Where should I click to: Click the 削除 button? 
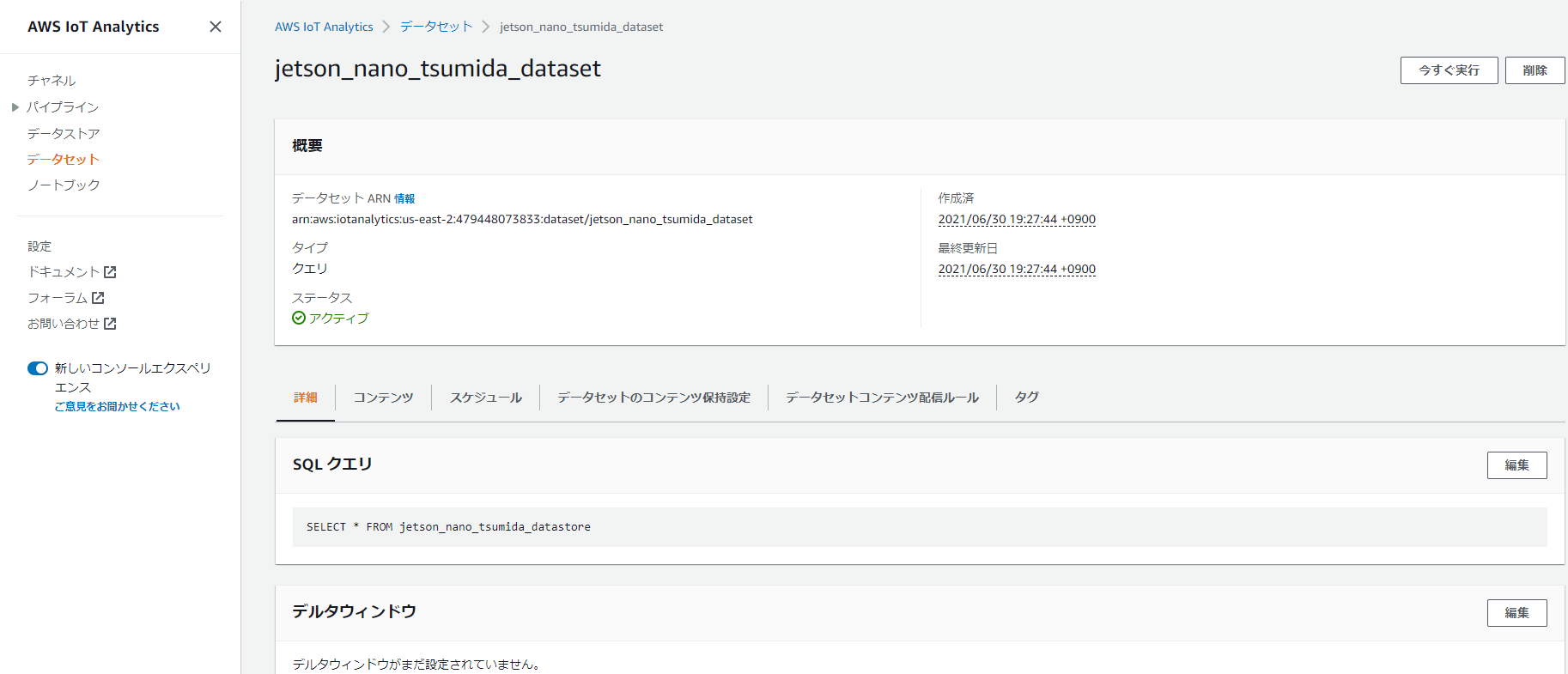tap(1535, 70)
